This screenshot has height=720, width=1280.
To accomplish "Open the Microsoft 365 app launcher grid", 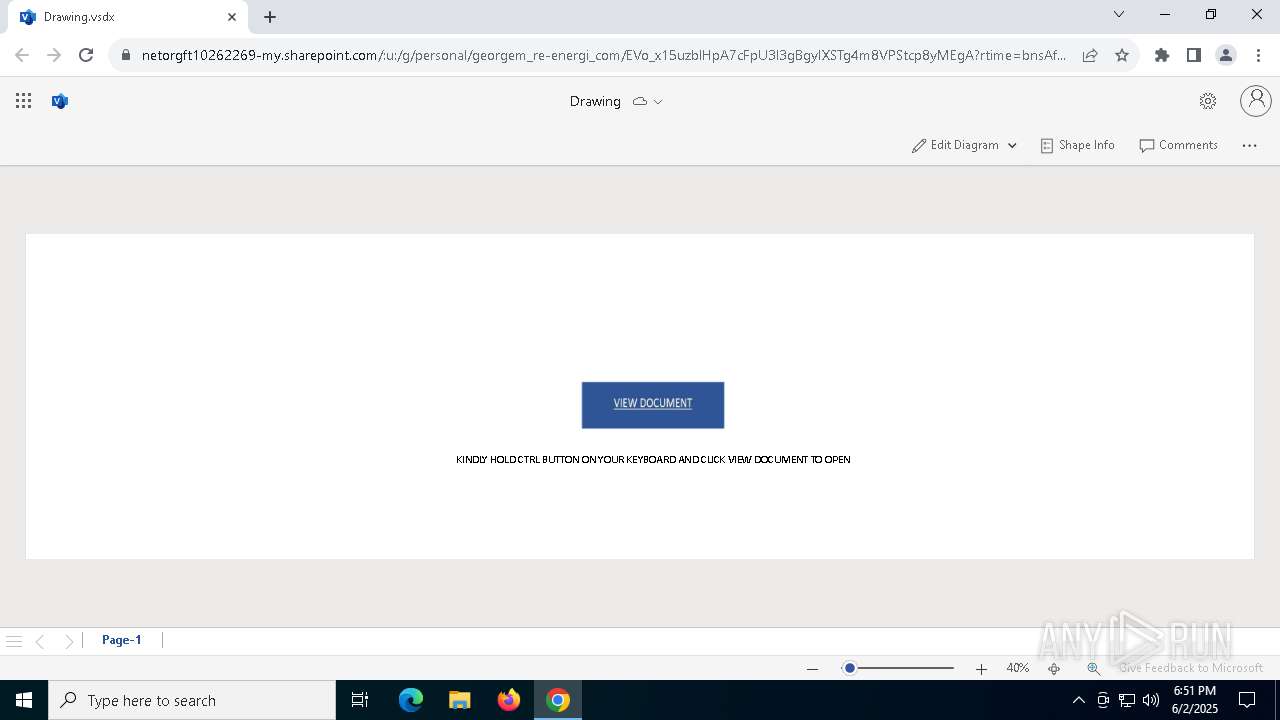I will point(24,101).
